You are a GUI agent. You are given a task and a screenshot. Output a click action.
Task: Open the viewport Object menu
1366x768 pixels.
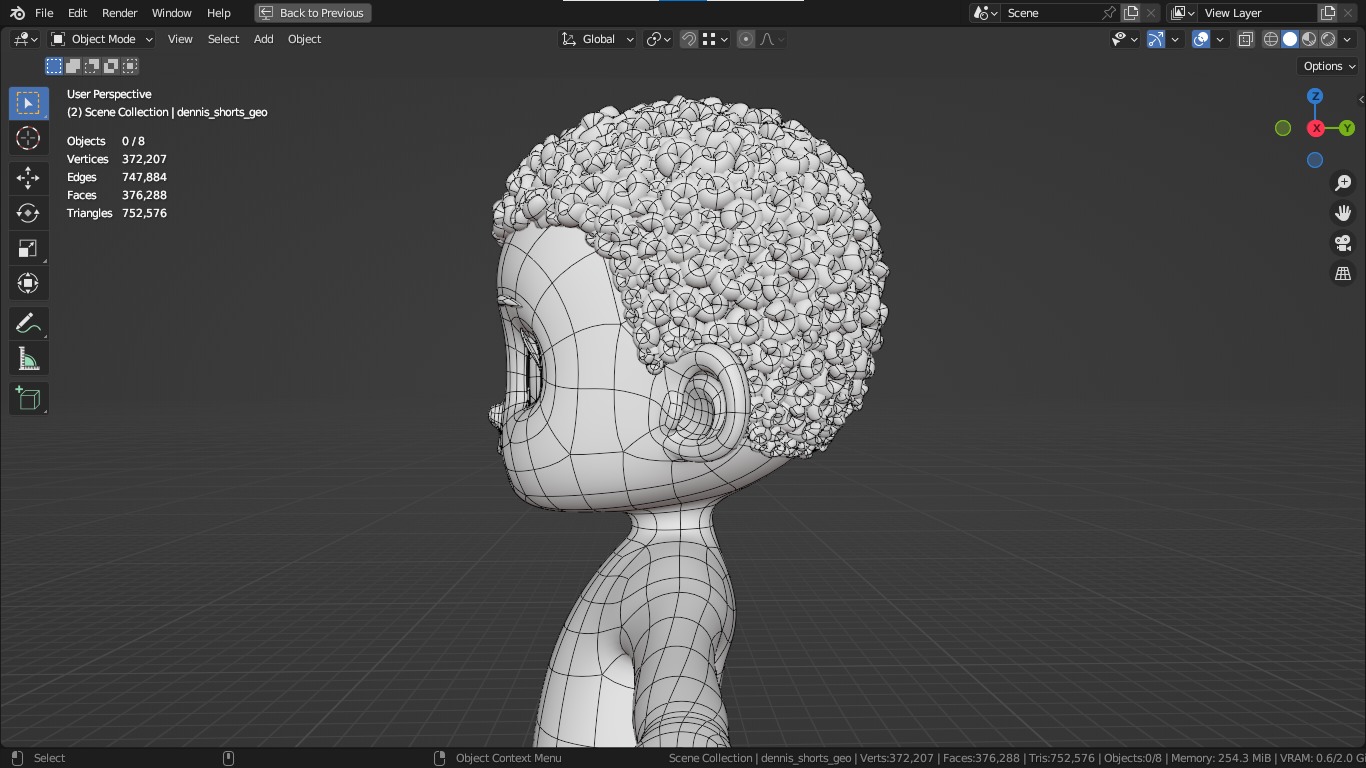coord(304,39)
